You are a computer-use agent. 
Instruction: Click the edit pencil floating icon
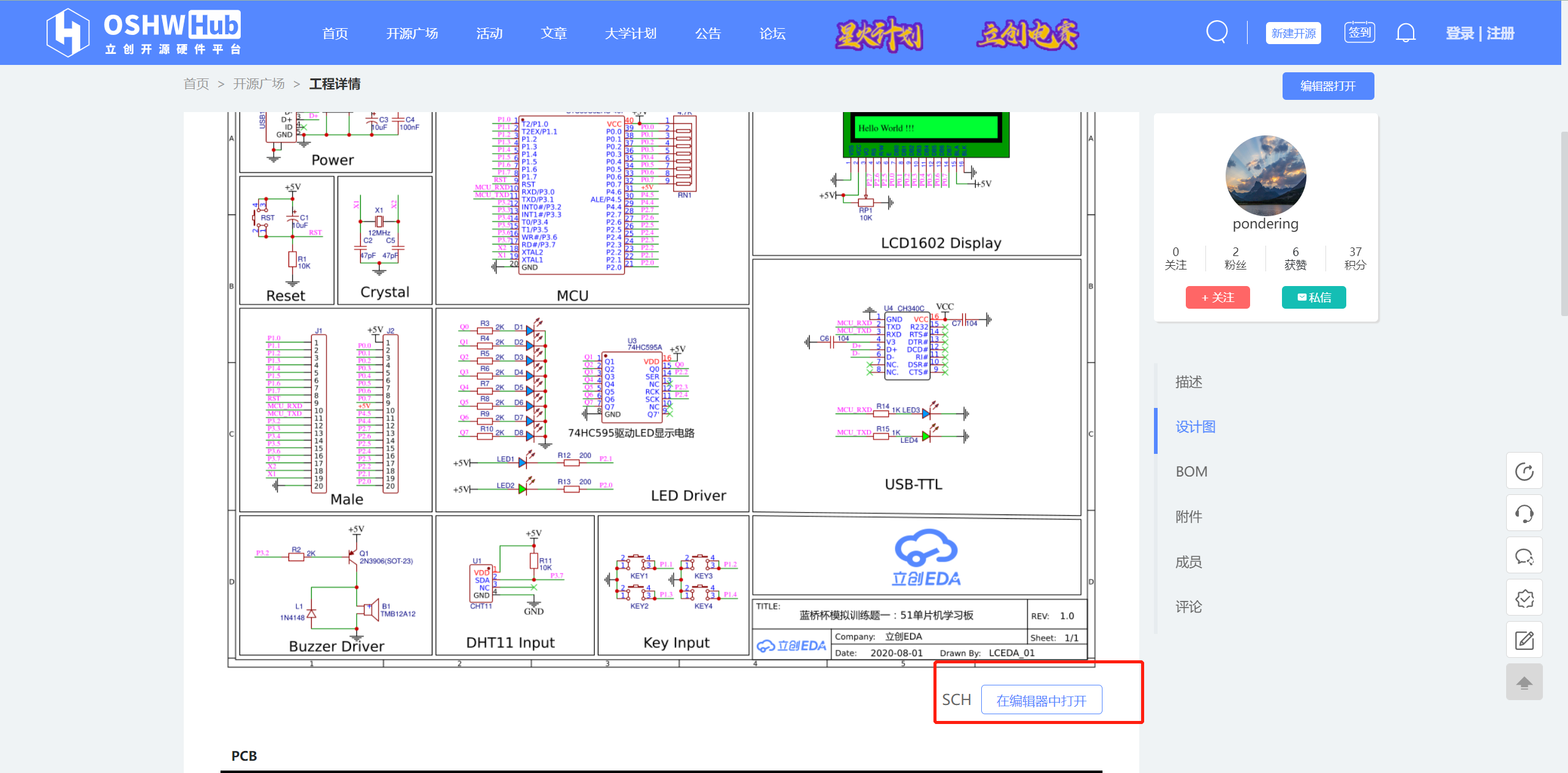click(x=1524, y=640)
